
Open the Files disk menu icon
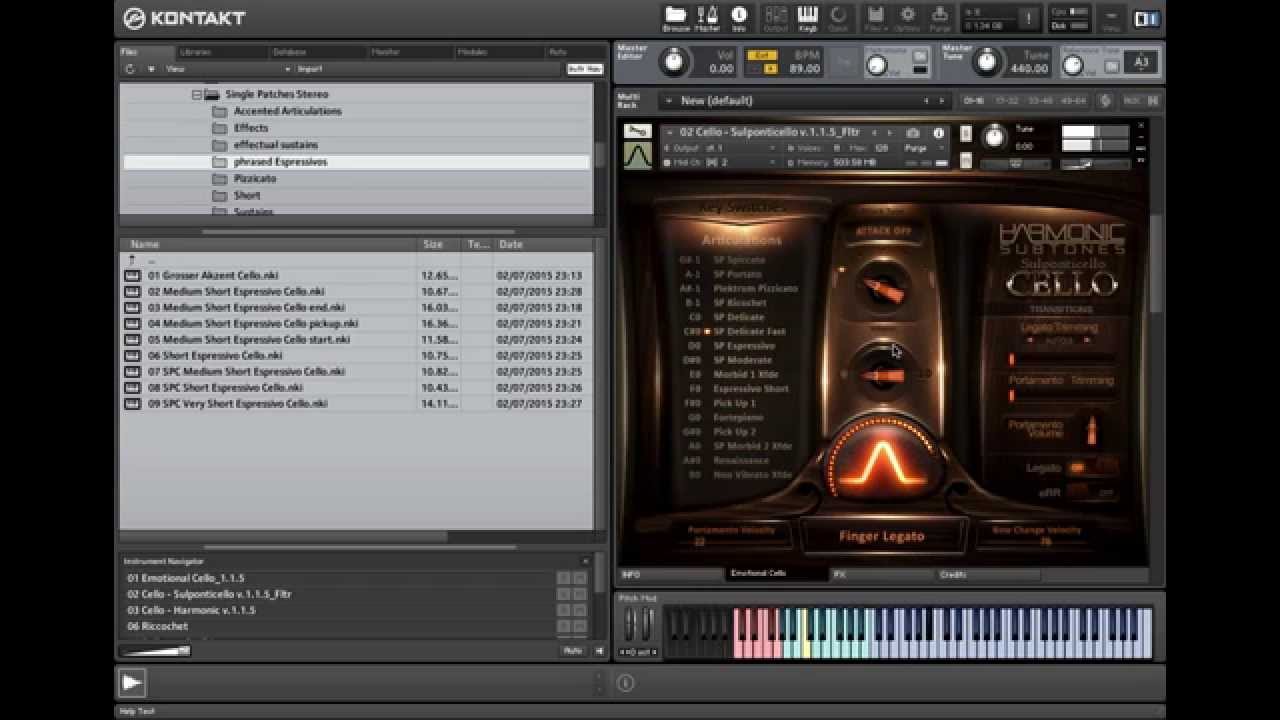pos(875,17)
